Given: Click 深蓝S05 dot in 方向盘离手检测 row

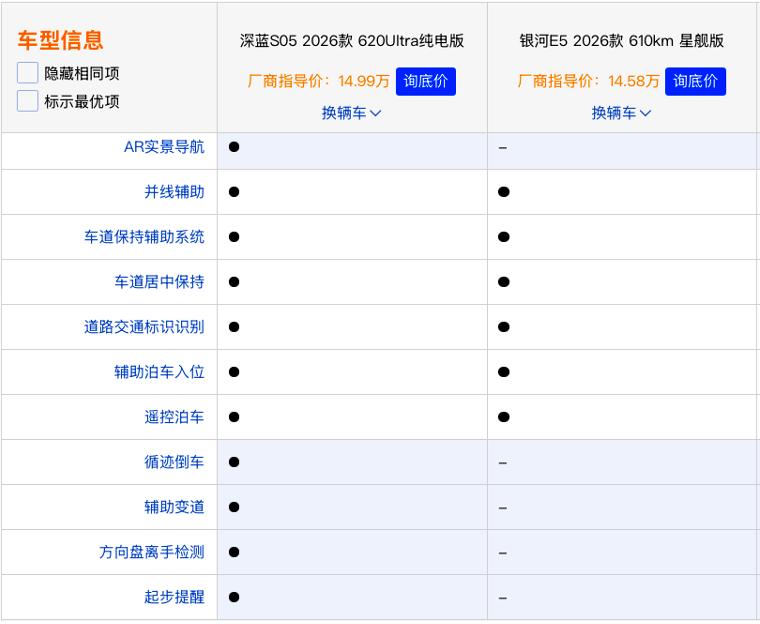Looking at the screenshot, I should point(234,552).
